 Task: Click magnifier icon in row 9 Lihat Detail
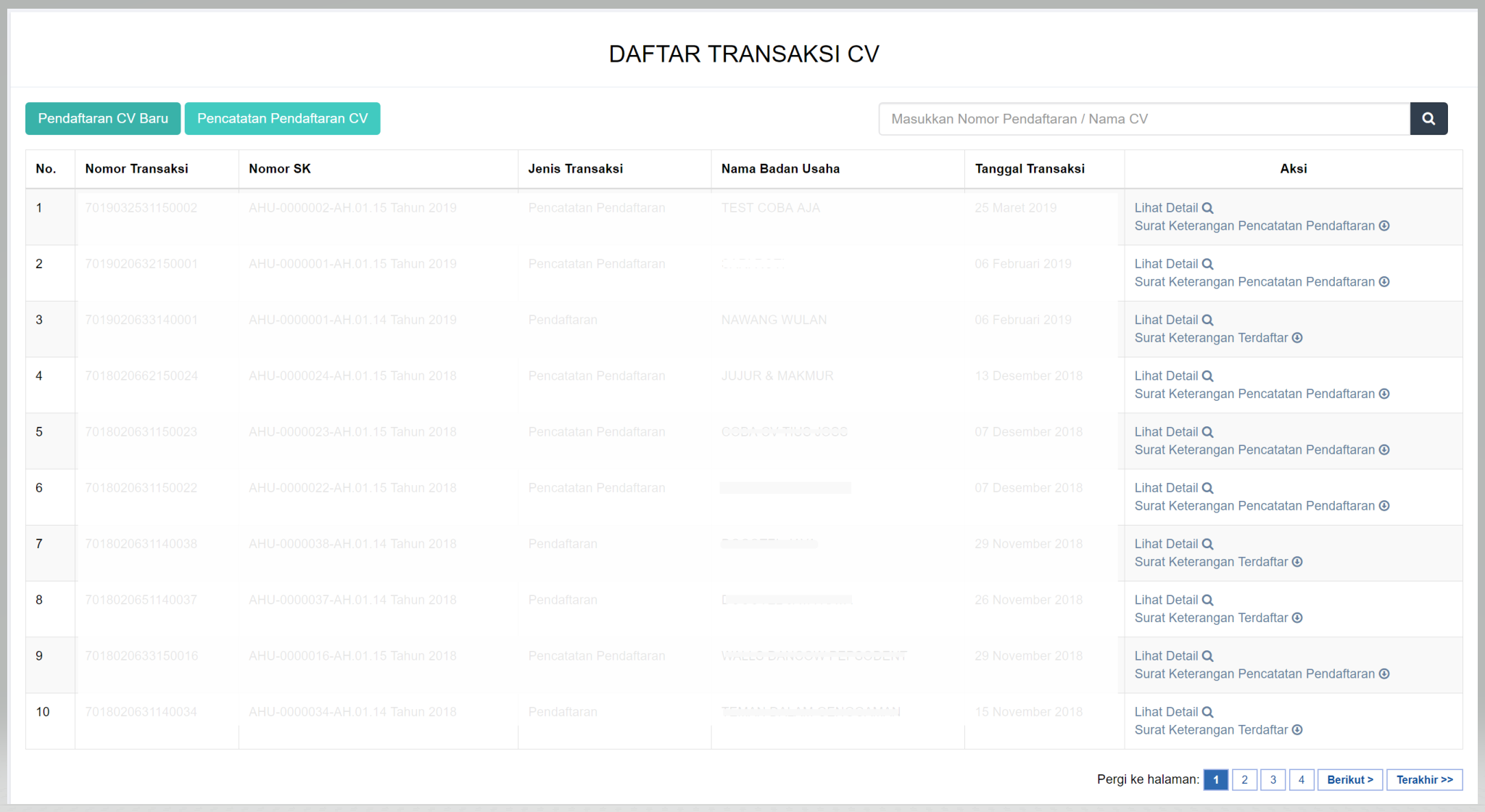click(x=1207, y=656)
